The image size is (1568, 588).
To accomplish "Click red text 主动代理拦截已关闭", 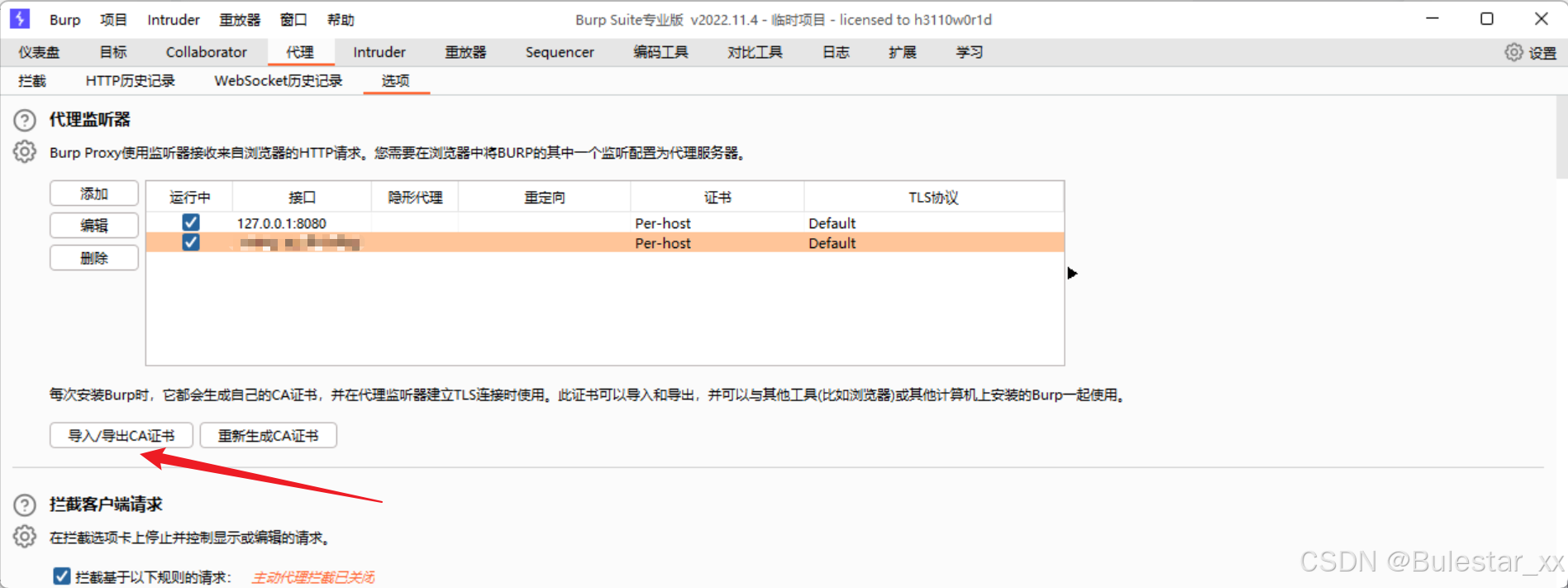I will pyautogui.click(x=313, y=577).
